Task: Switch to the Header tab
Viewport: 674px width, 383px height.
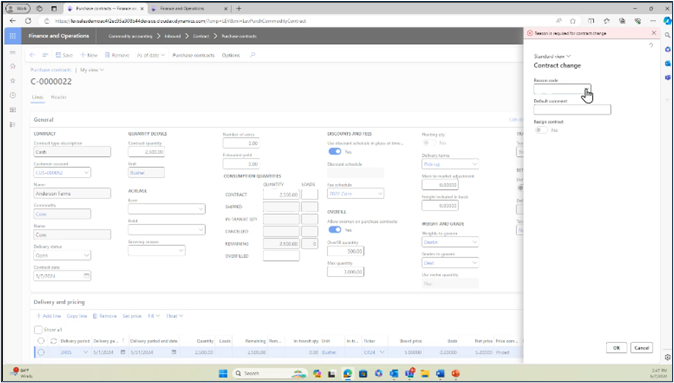Action: tap(59, 97)
